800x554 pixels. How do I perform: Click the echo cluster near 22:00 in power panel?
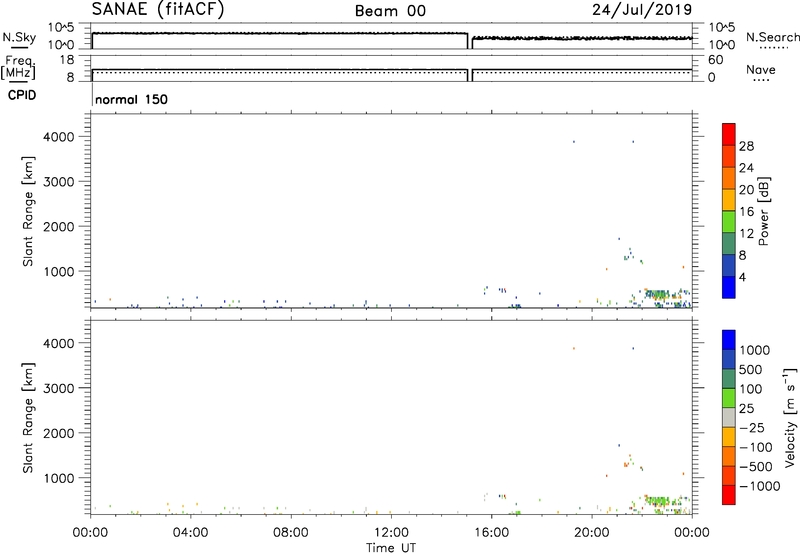661,297
